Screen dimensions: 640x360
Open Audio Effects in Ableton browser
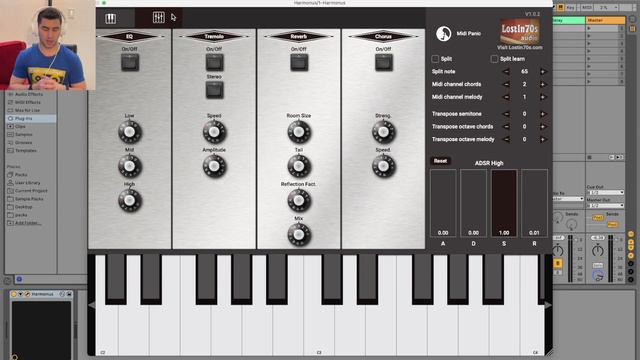(29, 94)
